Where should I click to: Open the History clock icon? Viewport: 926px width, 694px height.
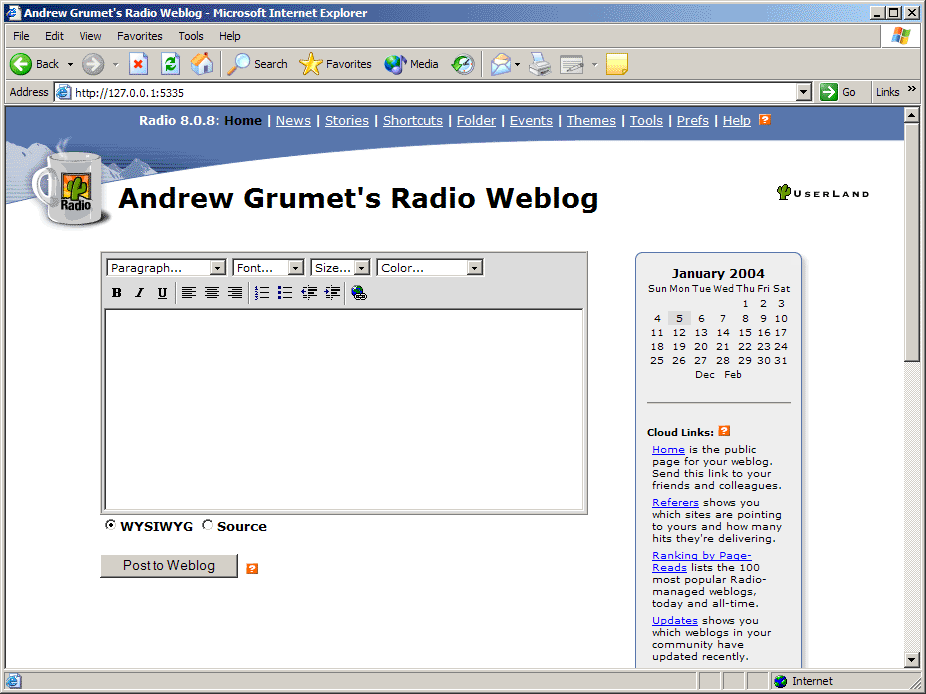[463, 64]
